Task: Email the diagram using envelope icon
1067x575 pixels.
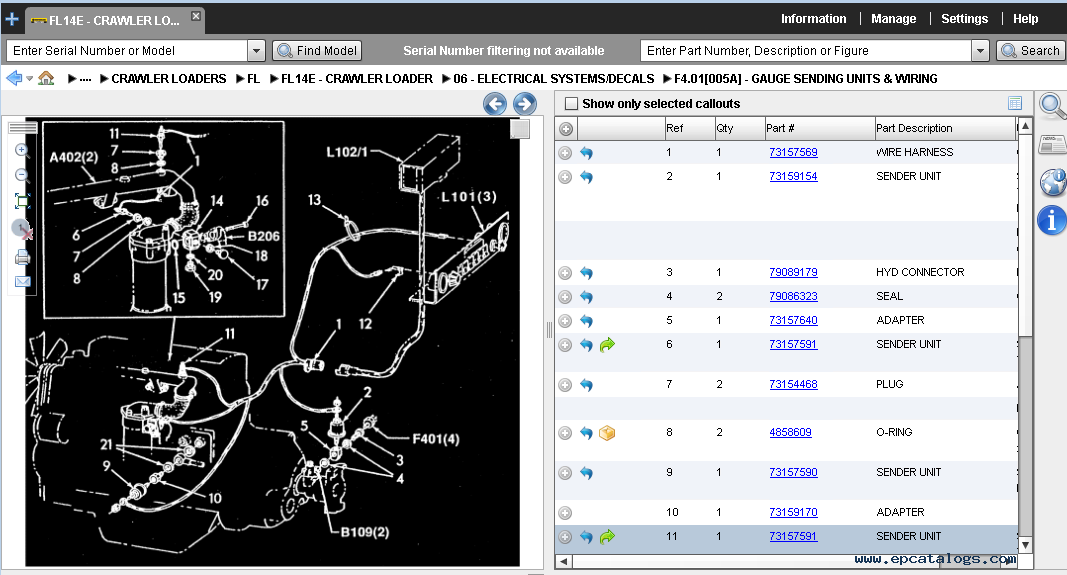Action: point(22,282)
